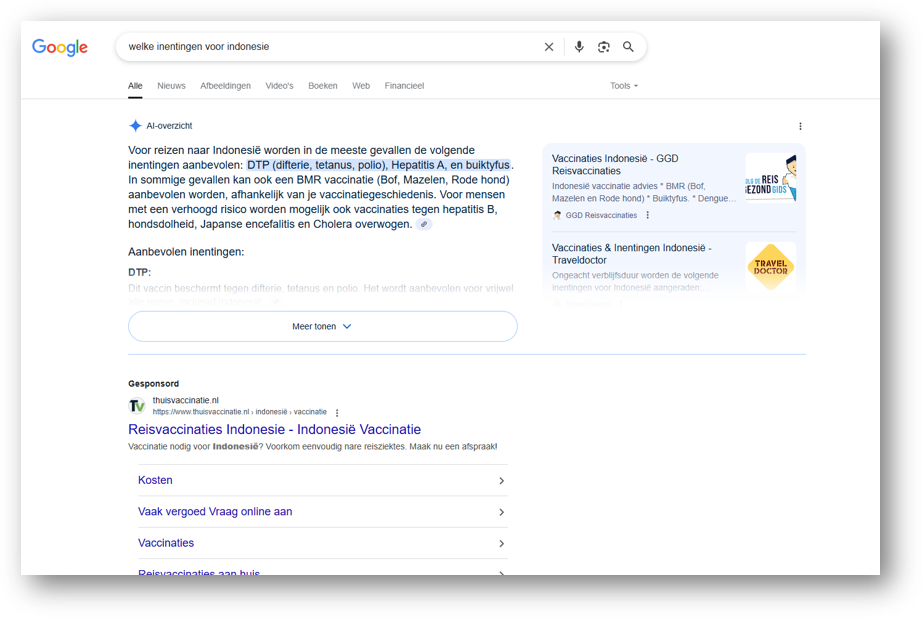
Task: Switch to the Nieuws tab
Action: [x=171, y=86]
